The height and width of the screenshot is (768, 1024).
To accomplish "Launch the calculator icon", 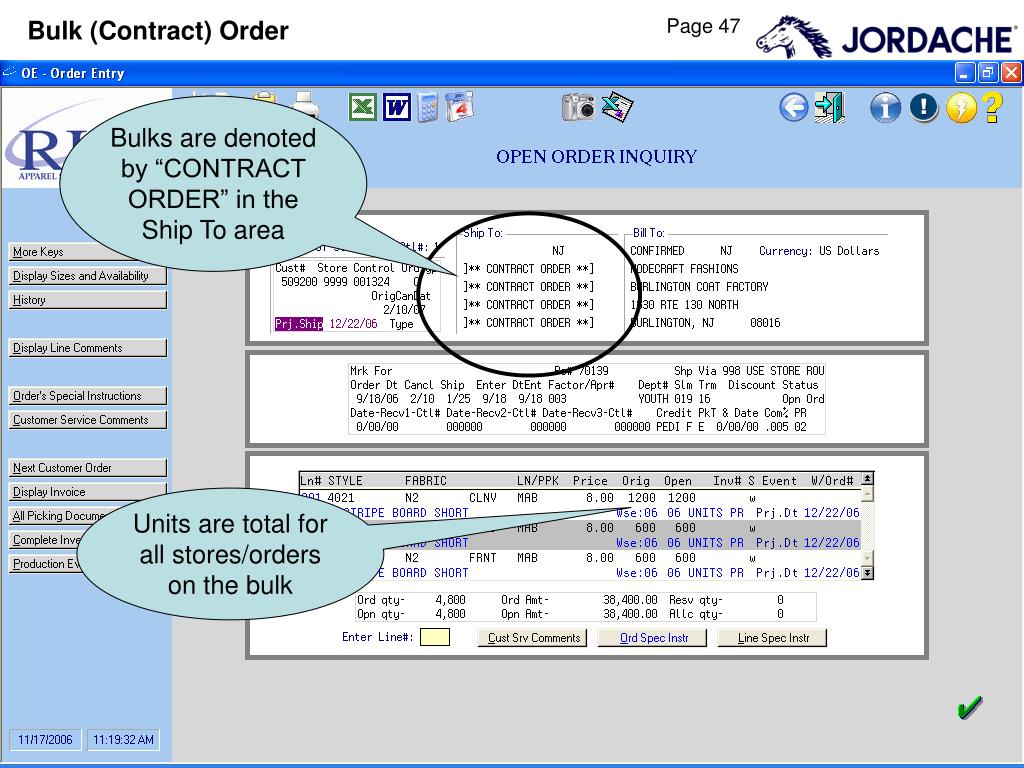I will point(428,107).
